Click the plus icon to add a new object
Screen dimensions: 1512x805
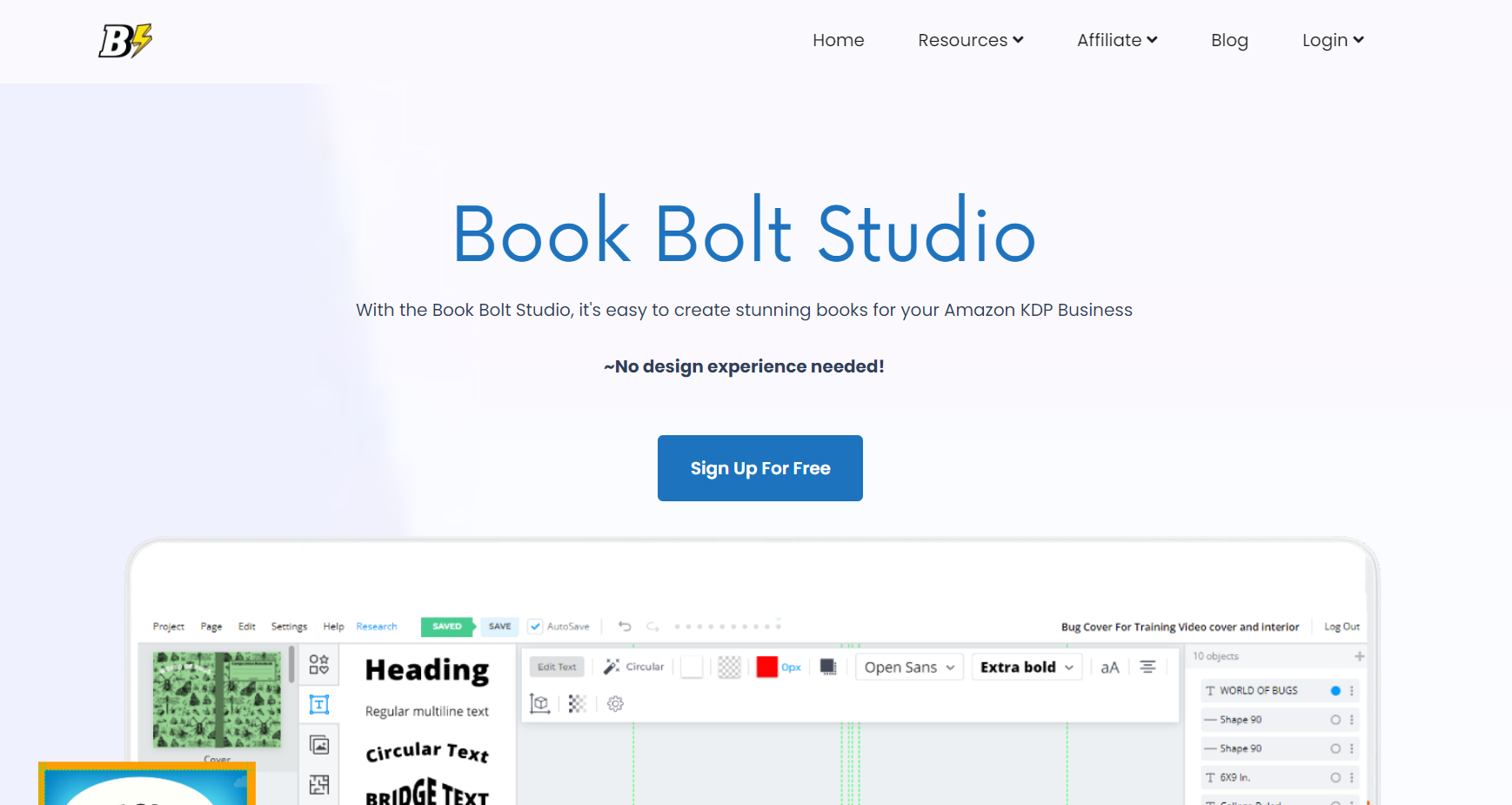(1360, 655)
